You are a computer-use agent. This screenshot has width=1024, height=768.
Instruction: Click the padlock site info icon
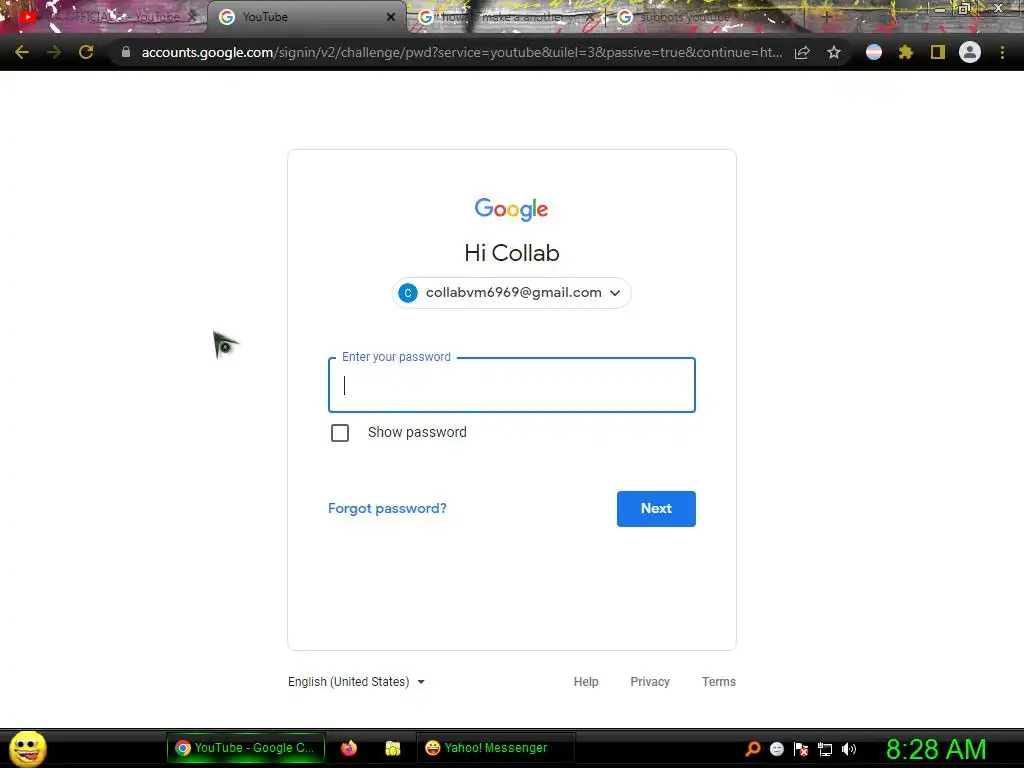[x=125, y=52]
